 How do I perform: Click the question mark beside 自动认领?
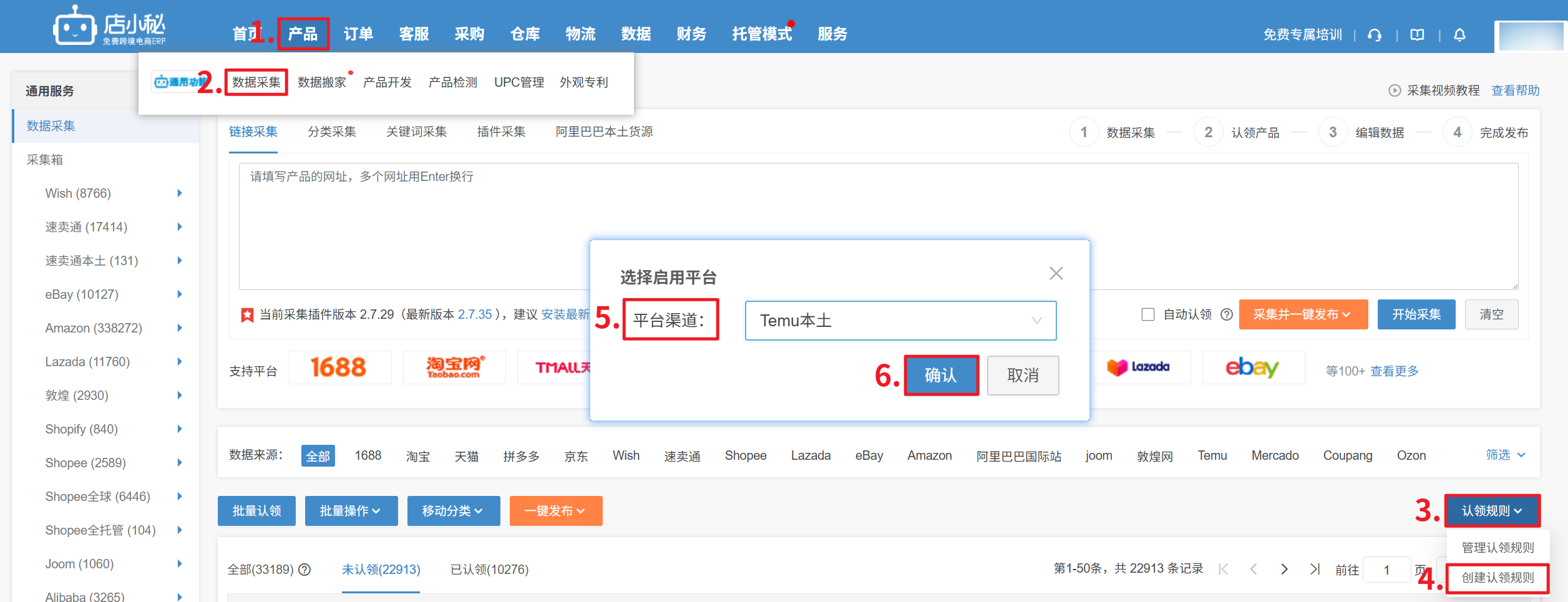1226,314
